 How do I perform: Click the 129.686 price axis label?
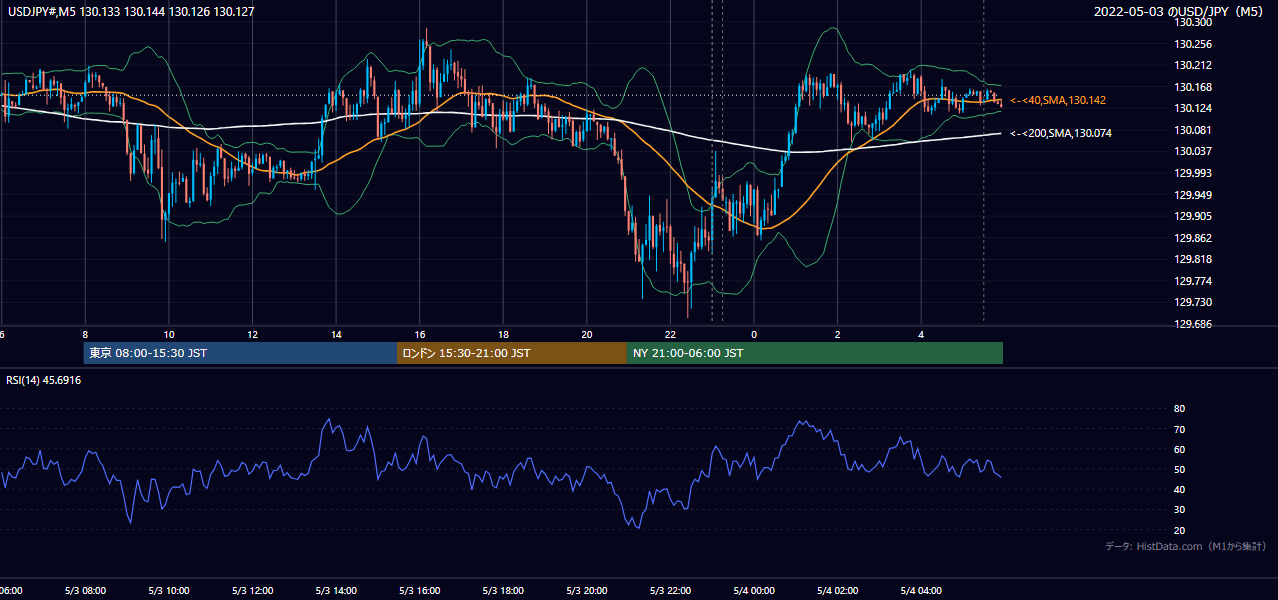(1193, 324)
